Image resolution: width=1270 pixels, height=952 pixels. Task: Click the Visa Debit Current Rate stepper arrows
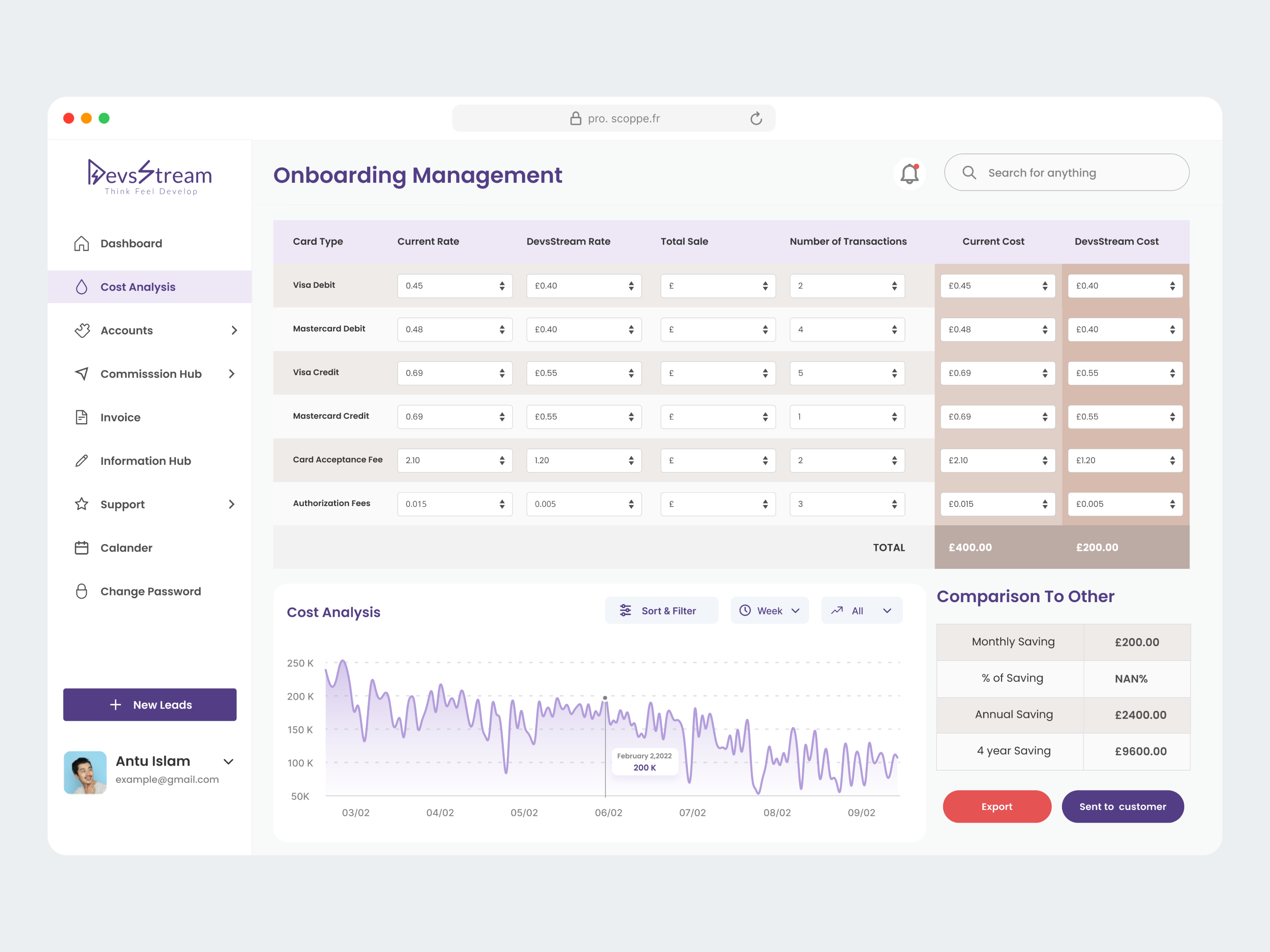coord(502,286)
